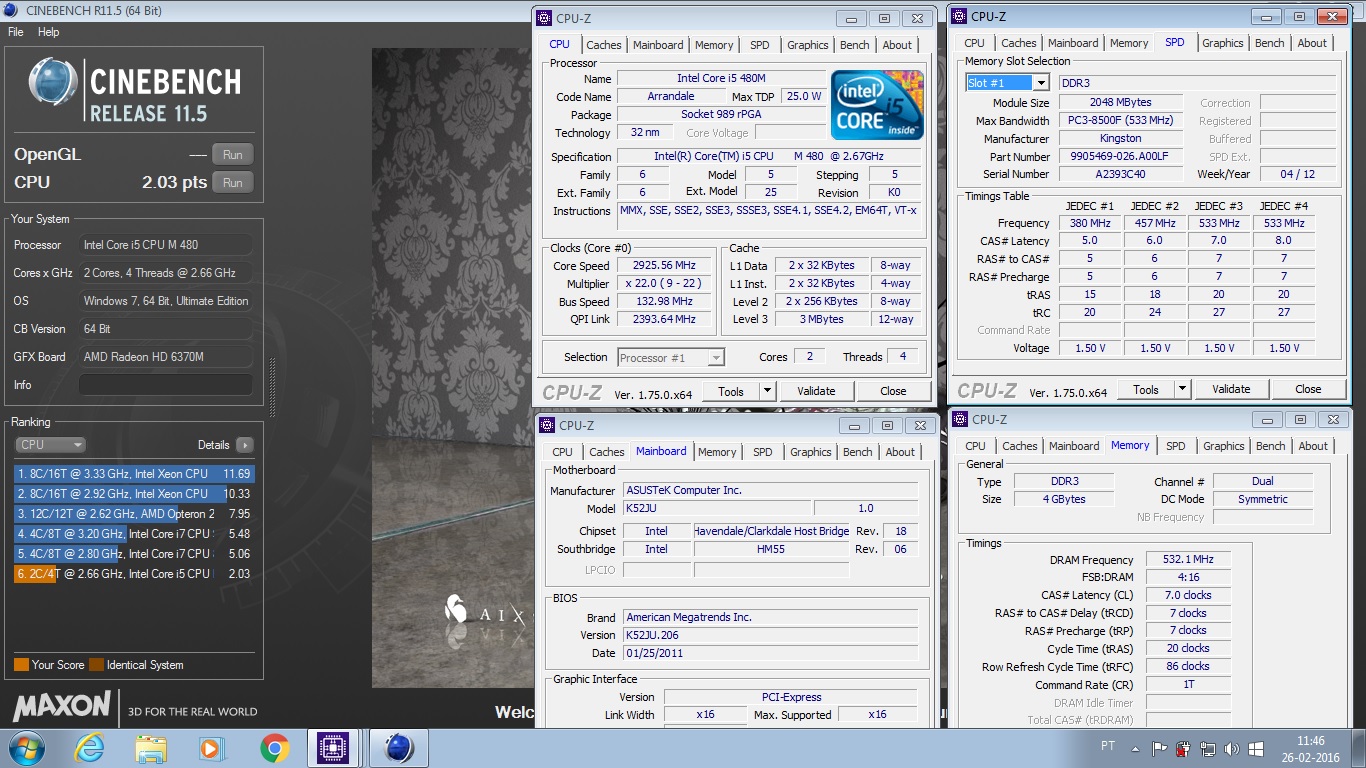Click Validate in the SPD window
1366x768 pixels.
click(1231, 389)
